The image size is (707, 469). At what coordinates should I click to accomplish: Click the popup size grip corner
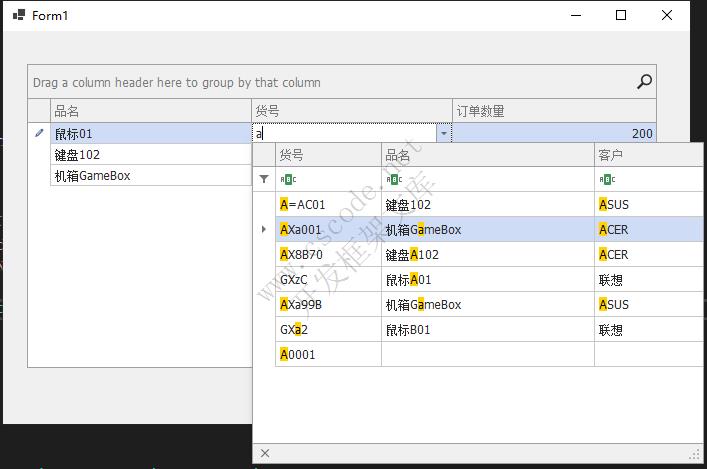695,454
